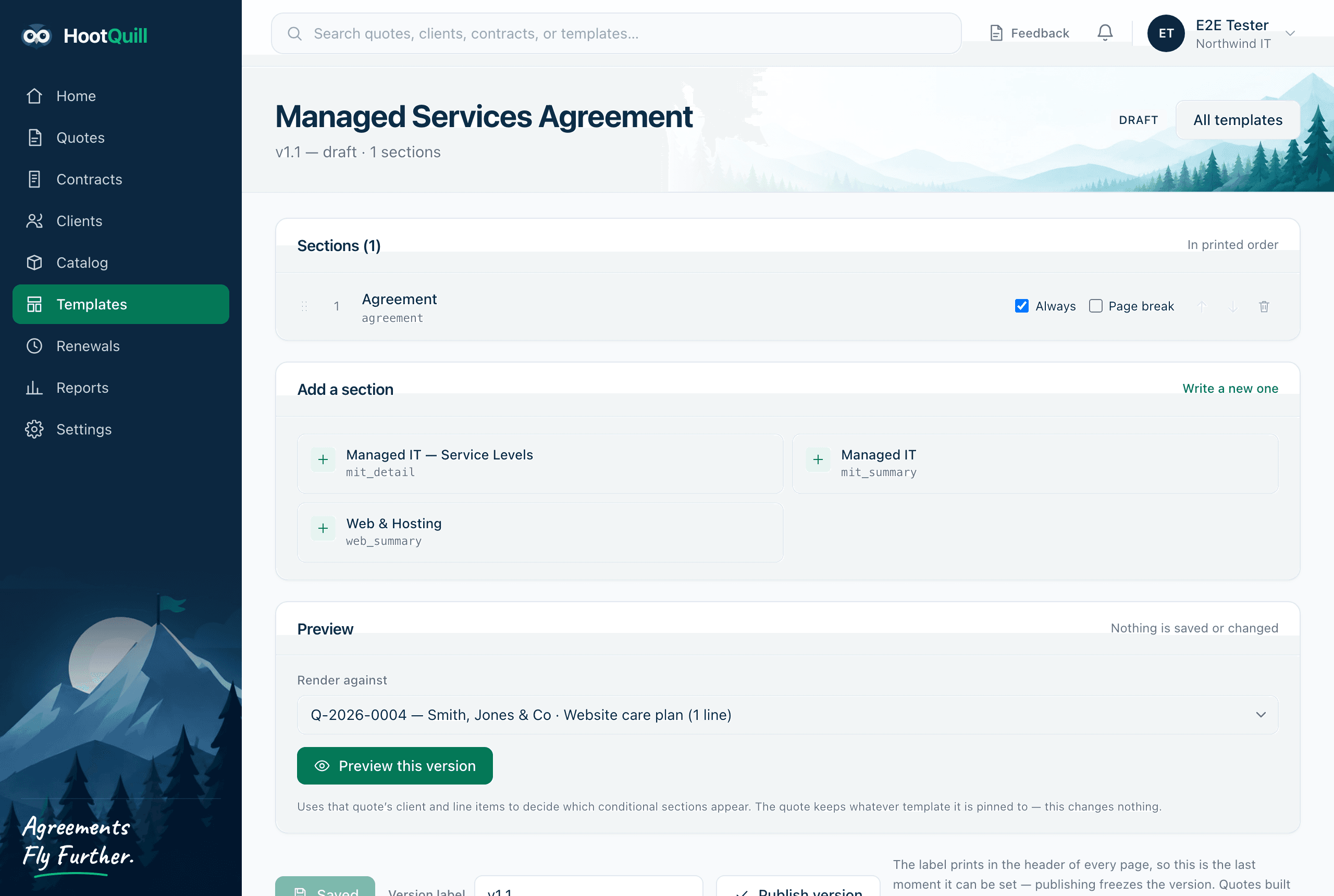Focus the search quotes input field
Viewport: 1334px width, 896px height.
pyautogui.click(x=616, y=34)
